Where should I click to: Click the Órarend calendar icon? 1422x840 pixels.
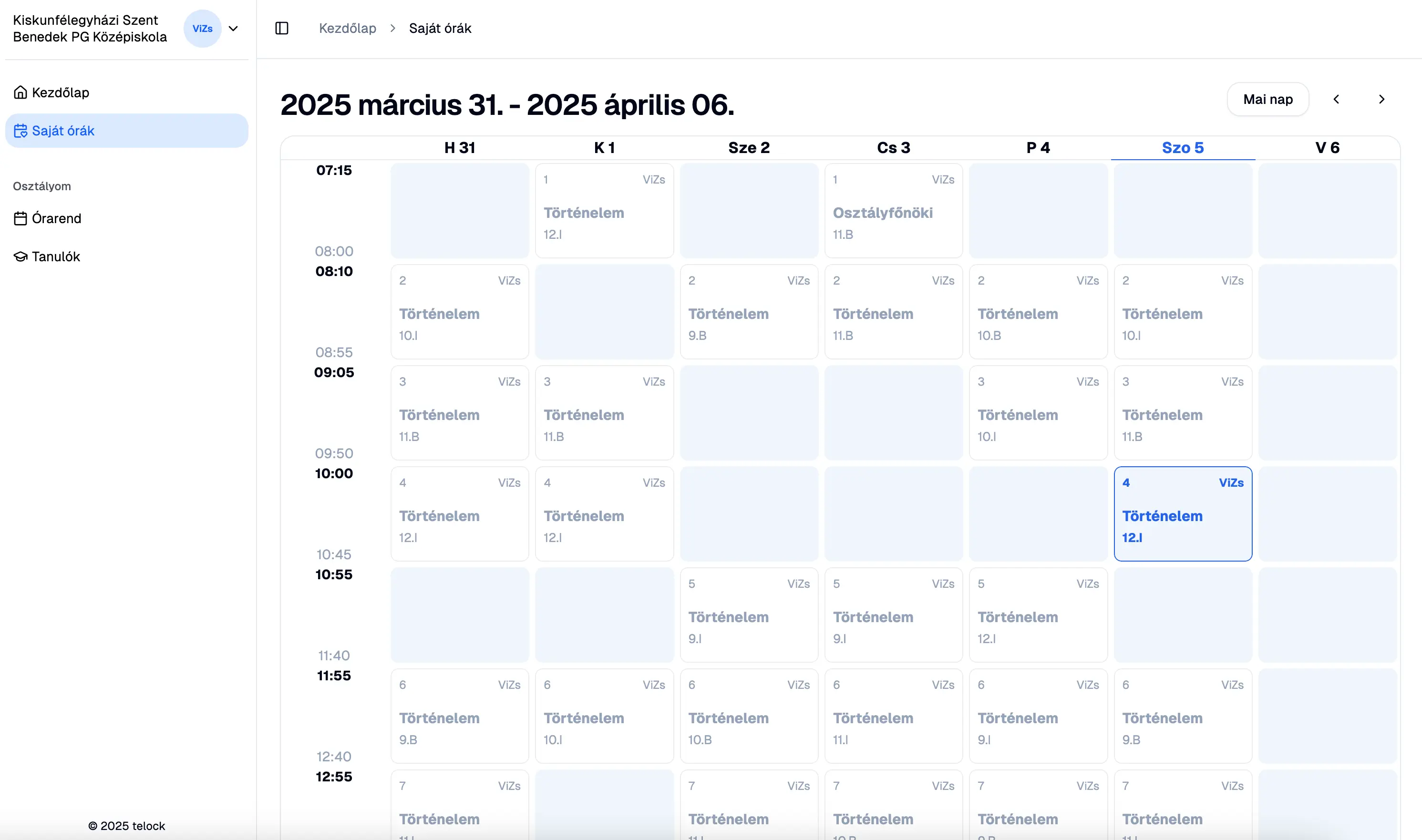[21, 218]
